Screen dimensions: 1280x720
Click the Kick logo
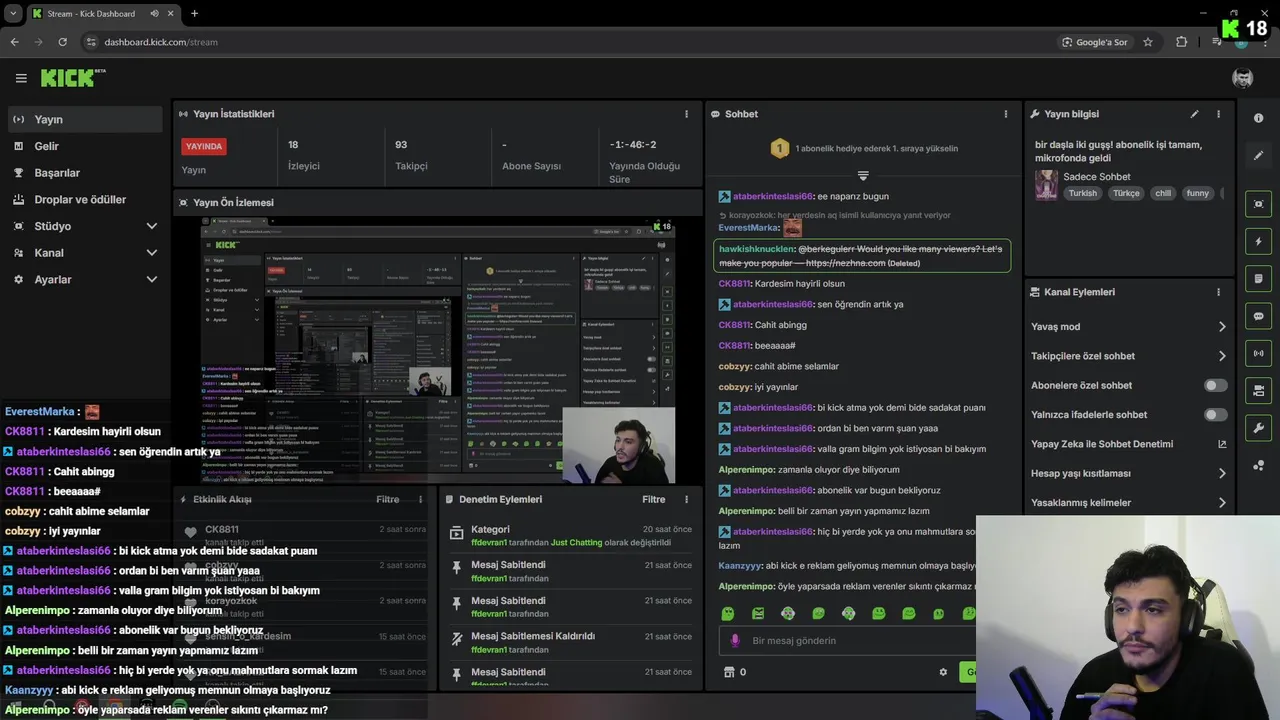72,78
